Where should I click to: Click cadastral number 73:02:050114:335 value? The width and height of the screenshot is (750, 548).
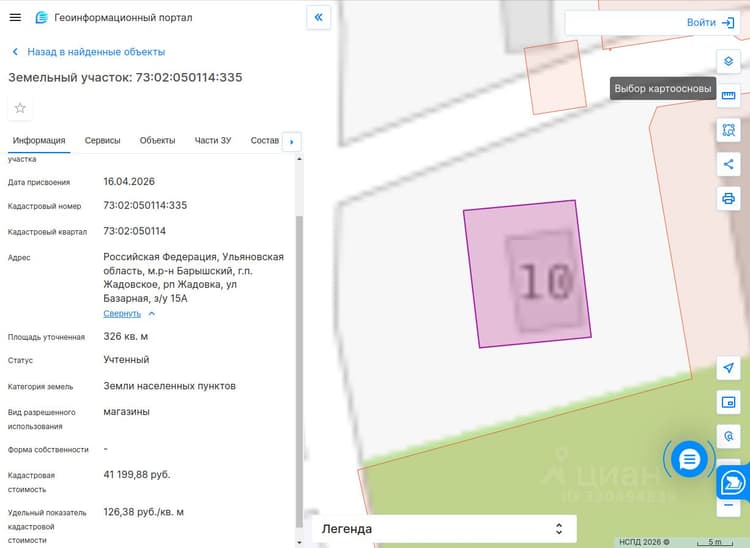pos(145,206)
